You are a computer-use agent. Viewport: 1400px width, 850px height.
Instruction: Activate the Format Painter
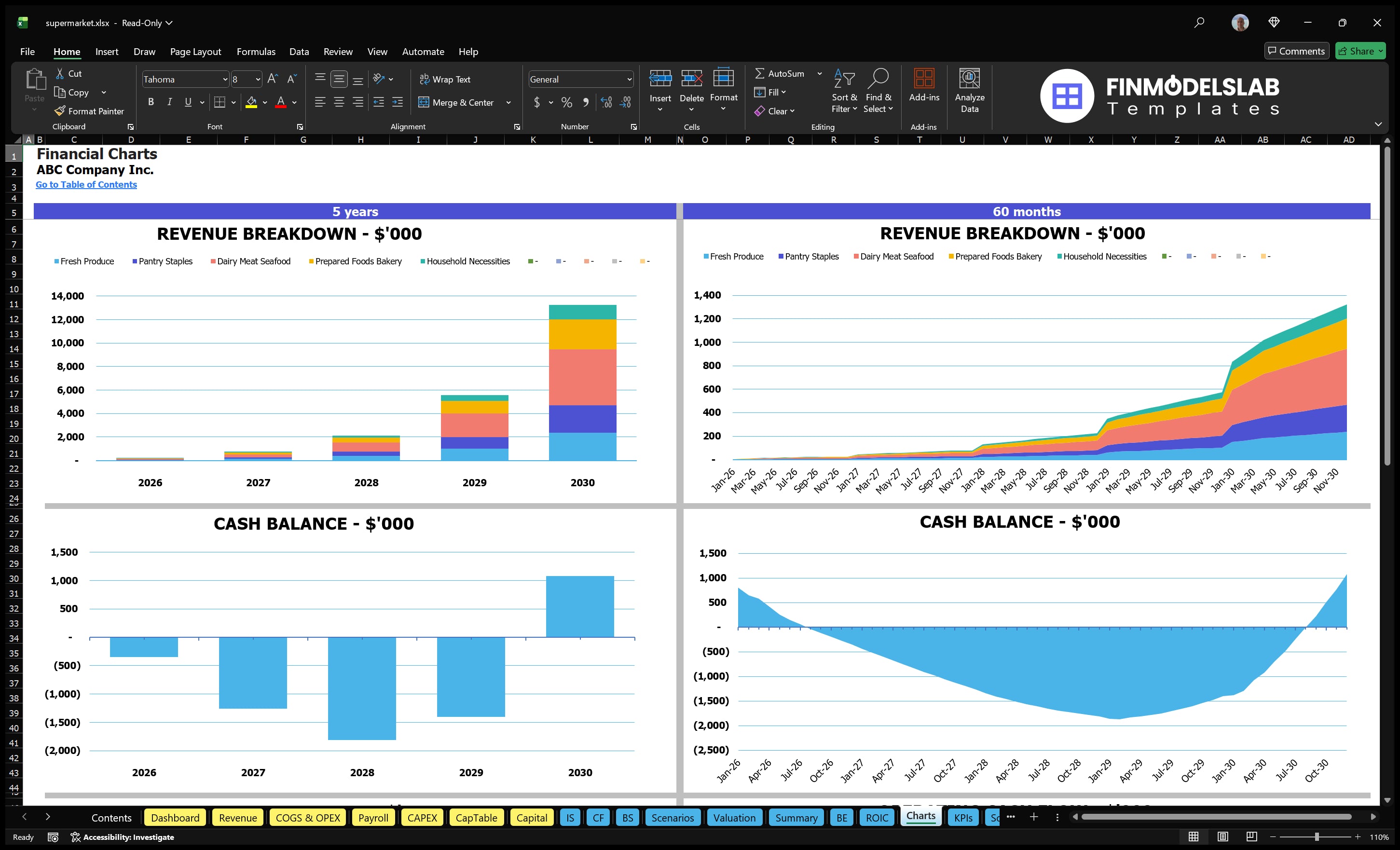[x=89, y=111]
